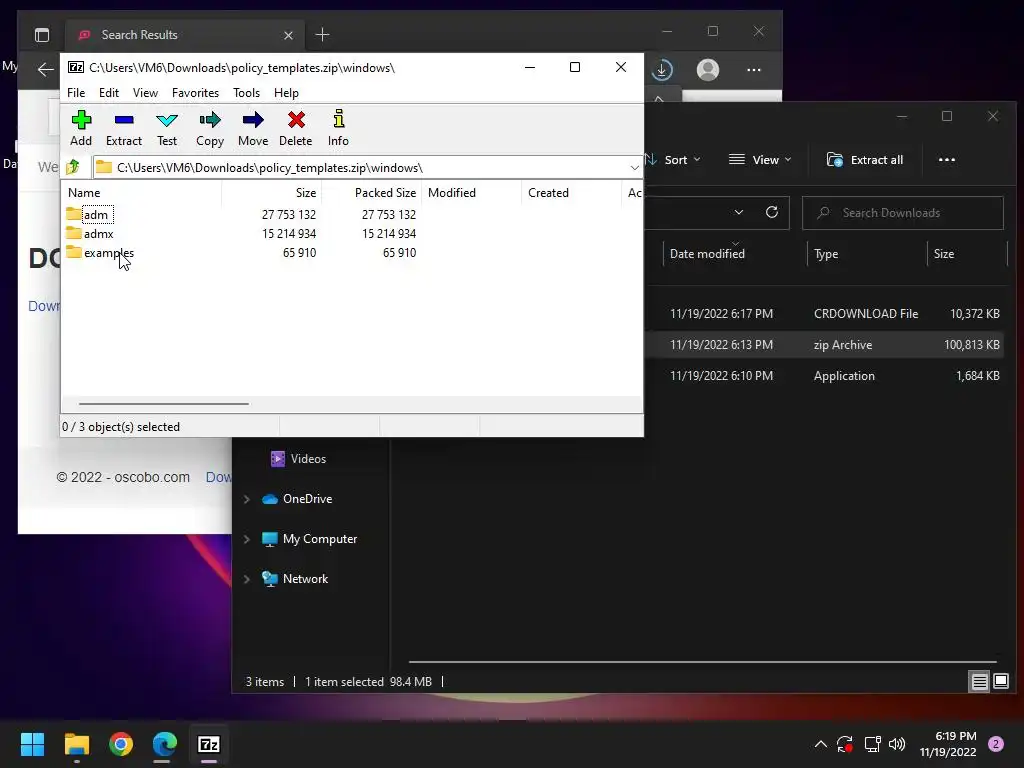Image resolution: width=1024 pixels, height=768 pixels.
Task: Open See more options in File Explorer
Action: coord(946,160)
